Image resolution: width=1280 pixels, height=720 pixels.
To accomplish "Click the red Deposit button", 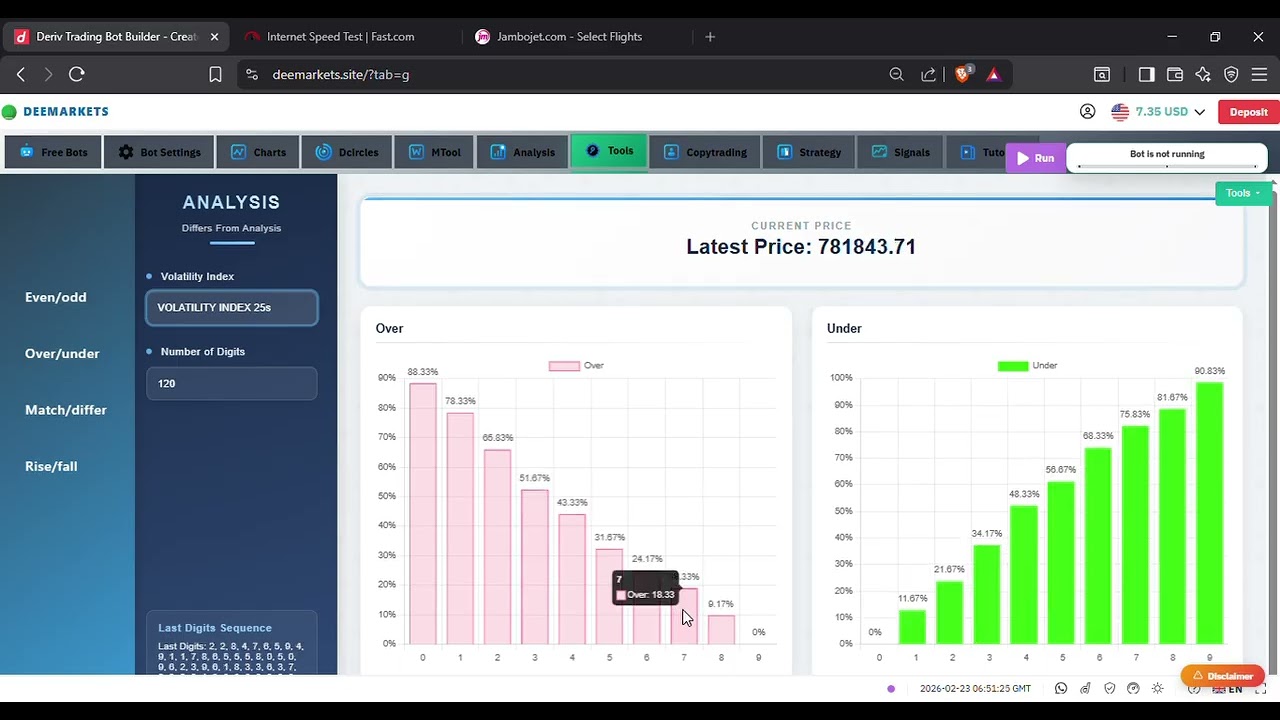I will pyautogui.click(x=1248, y=112).
